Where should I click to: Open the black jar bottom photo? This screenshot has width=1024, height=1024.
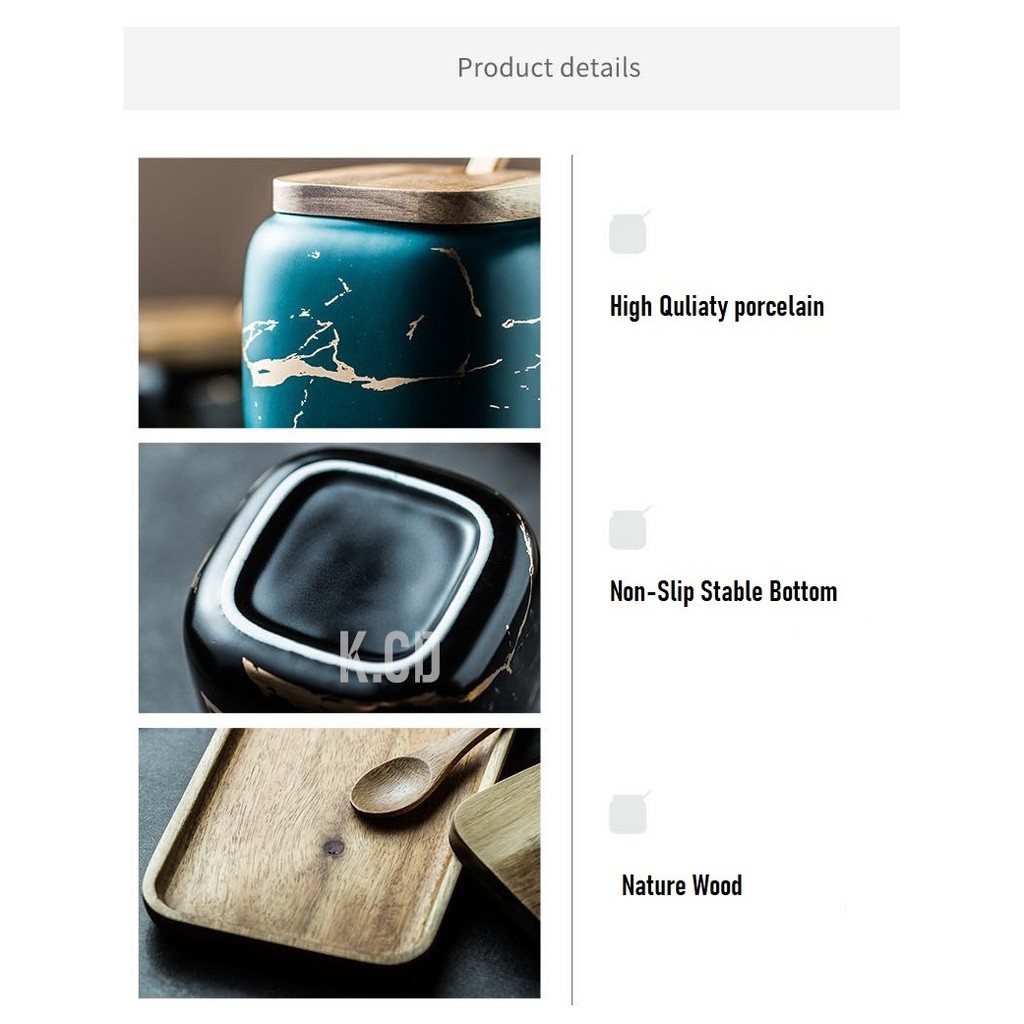pos(339,577)
